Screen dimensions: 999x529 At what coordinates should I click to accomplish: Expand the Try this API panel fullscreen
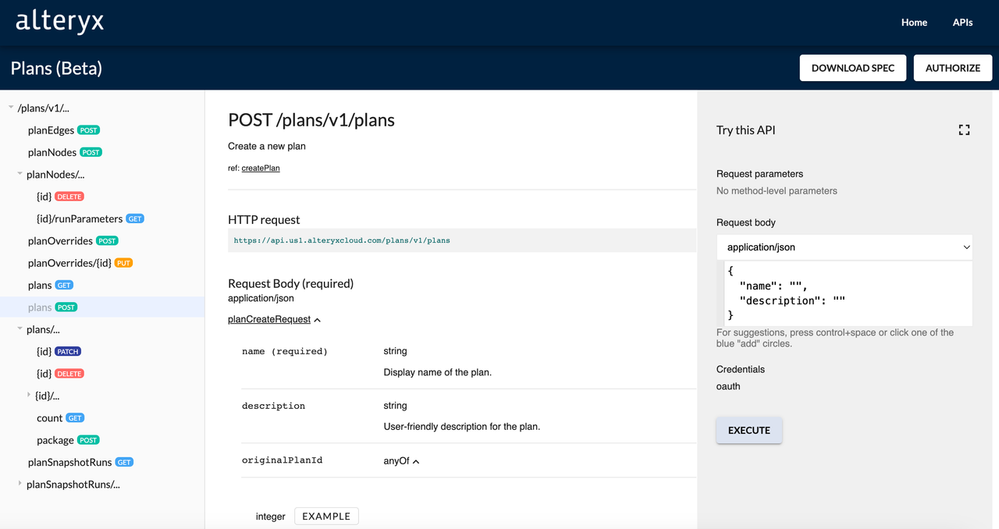964,130
